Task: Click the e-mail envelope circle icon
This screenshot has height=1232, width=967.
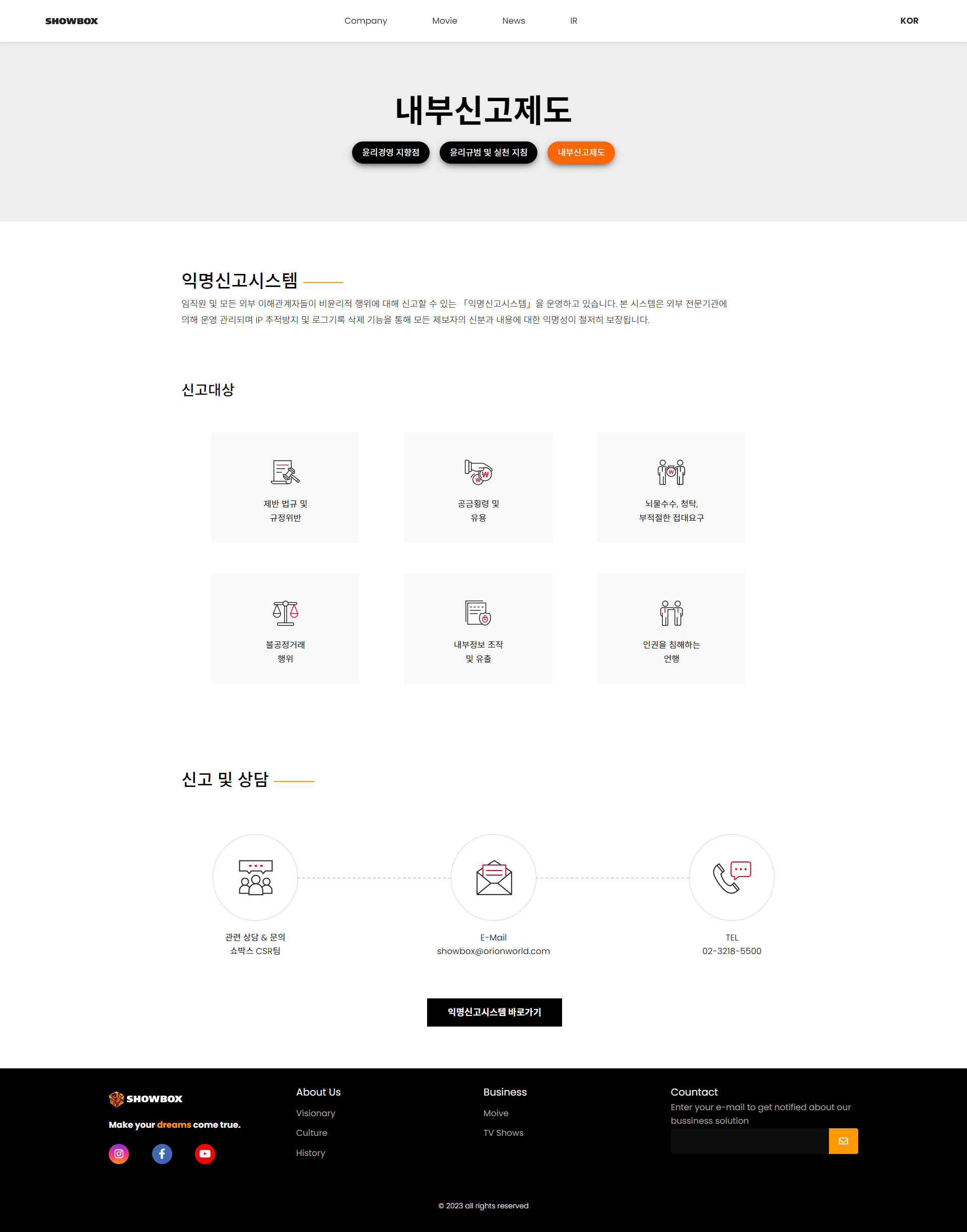Action: [x=494, y=877]
